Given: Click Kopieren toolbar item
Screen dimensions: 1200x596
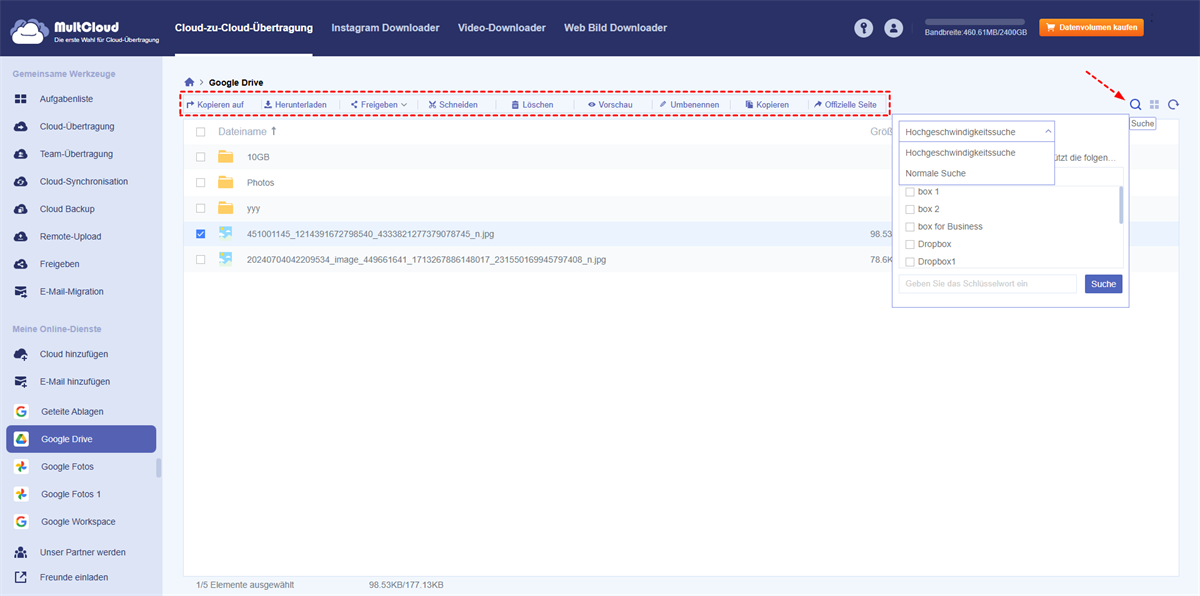Looking at the screenshot, I should click(x=767, y=104).
